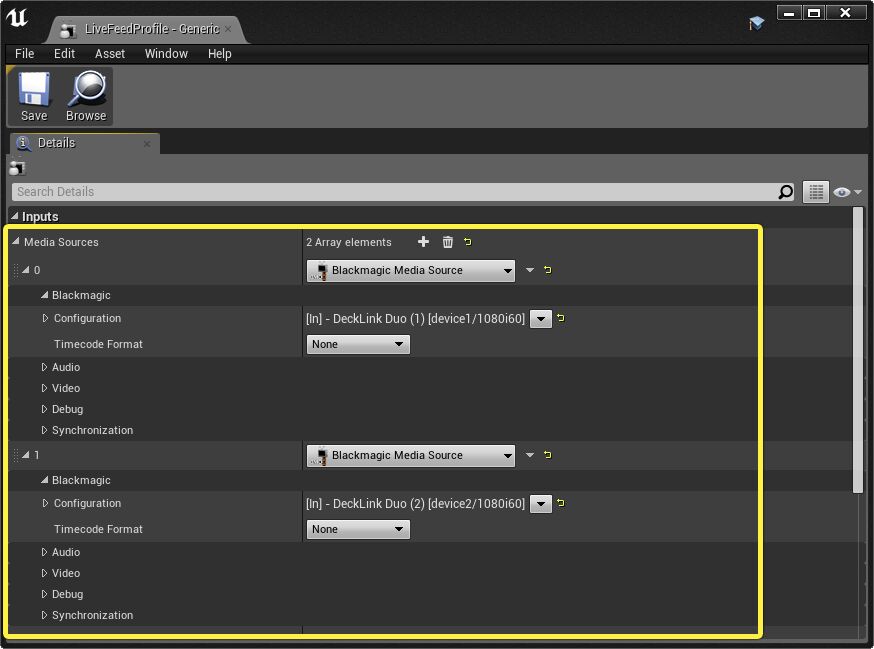Open Configuration dropdown showing DeckLink Duo (2)
Screen dimensions: 874x649
[541, 504]
